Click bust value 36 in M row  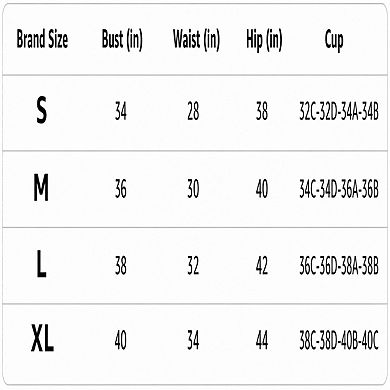click(121, 189)
